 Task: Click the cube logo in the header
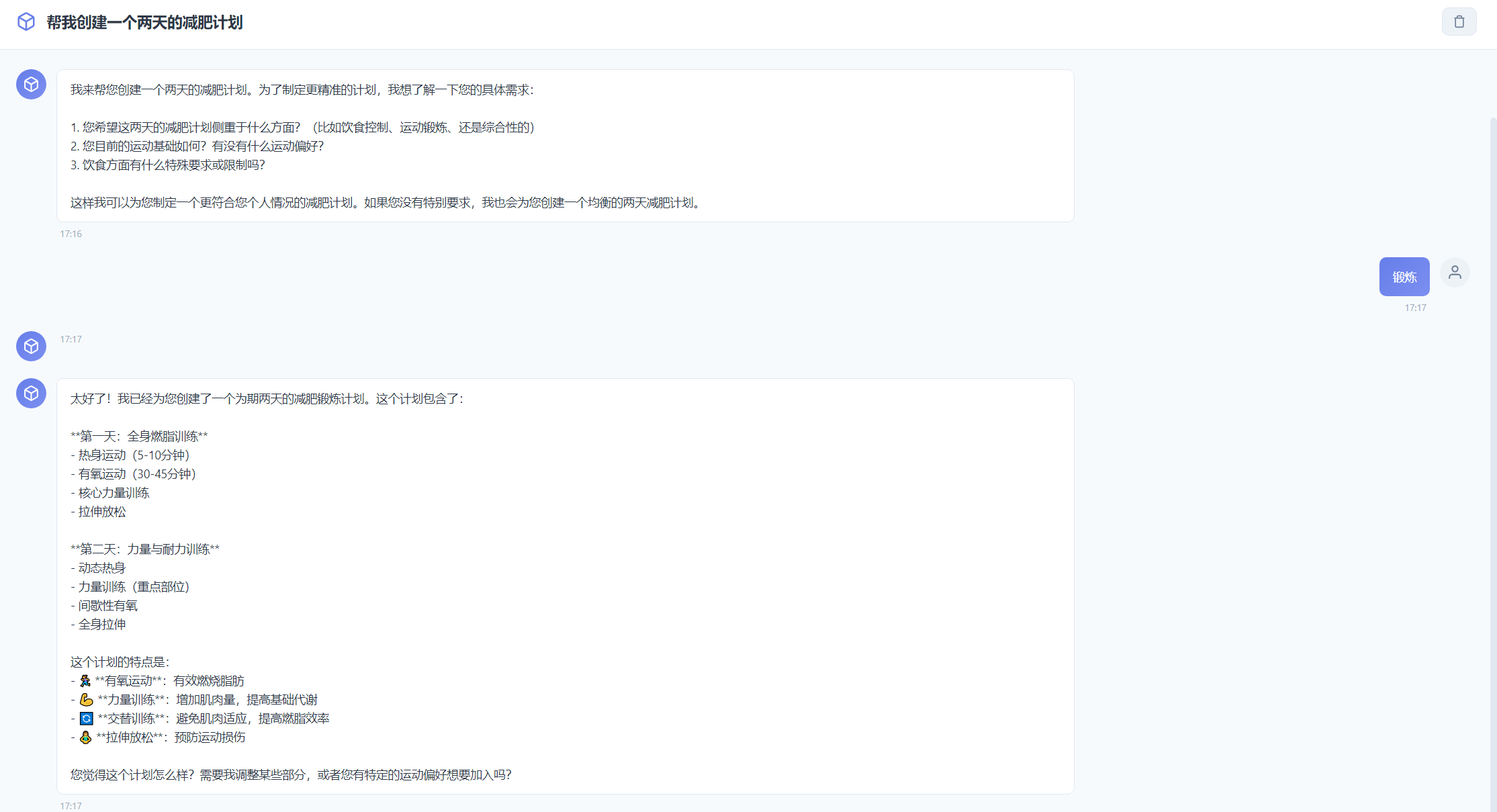pyautogui.click(x=26, y=22)
